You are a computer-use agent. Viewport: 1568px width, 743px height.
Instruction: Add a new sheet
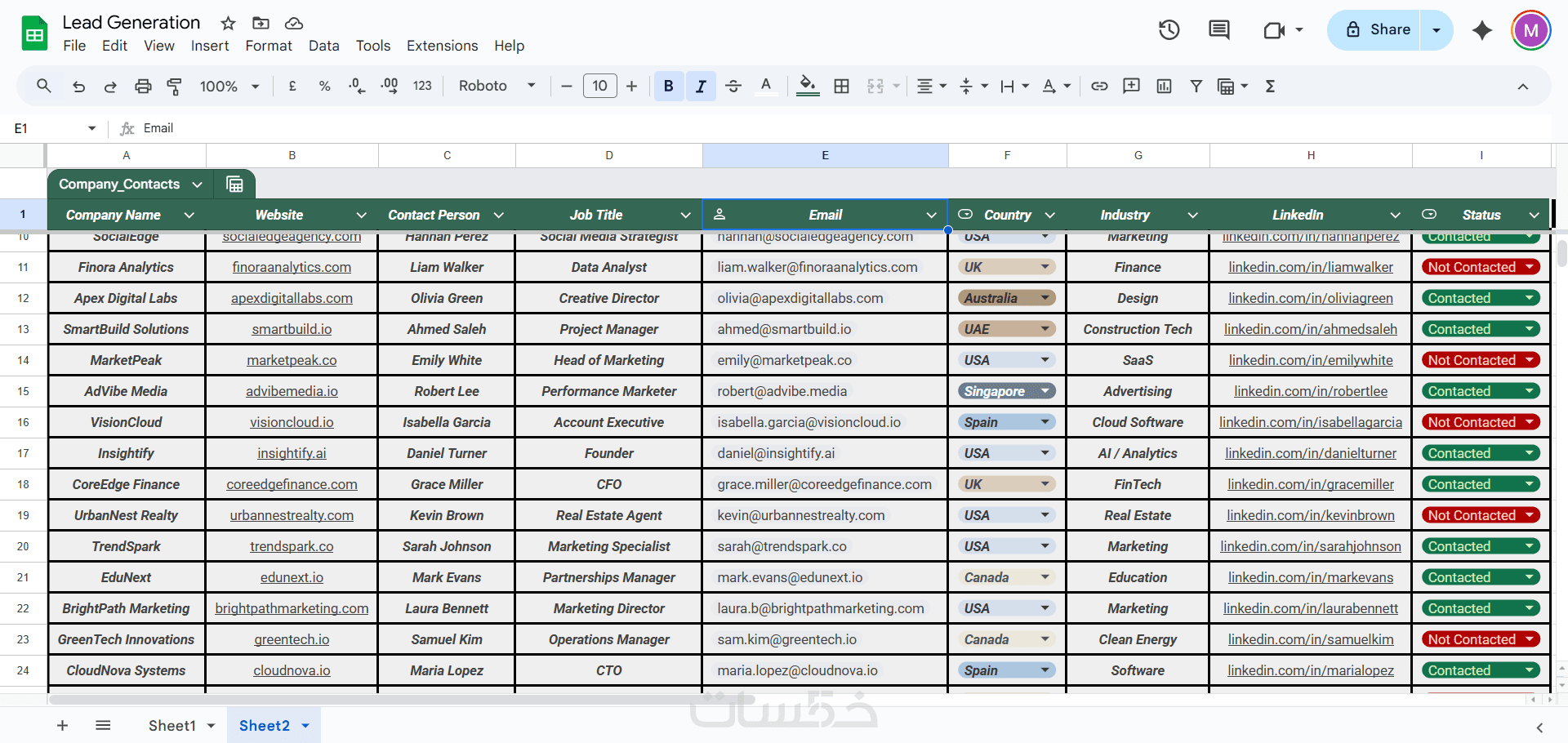(x=62, y=725)
